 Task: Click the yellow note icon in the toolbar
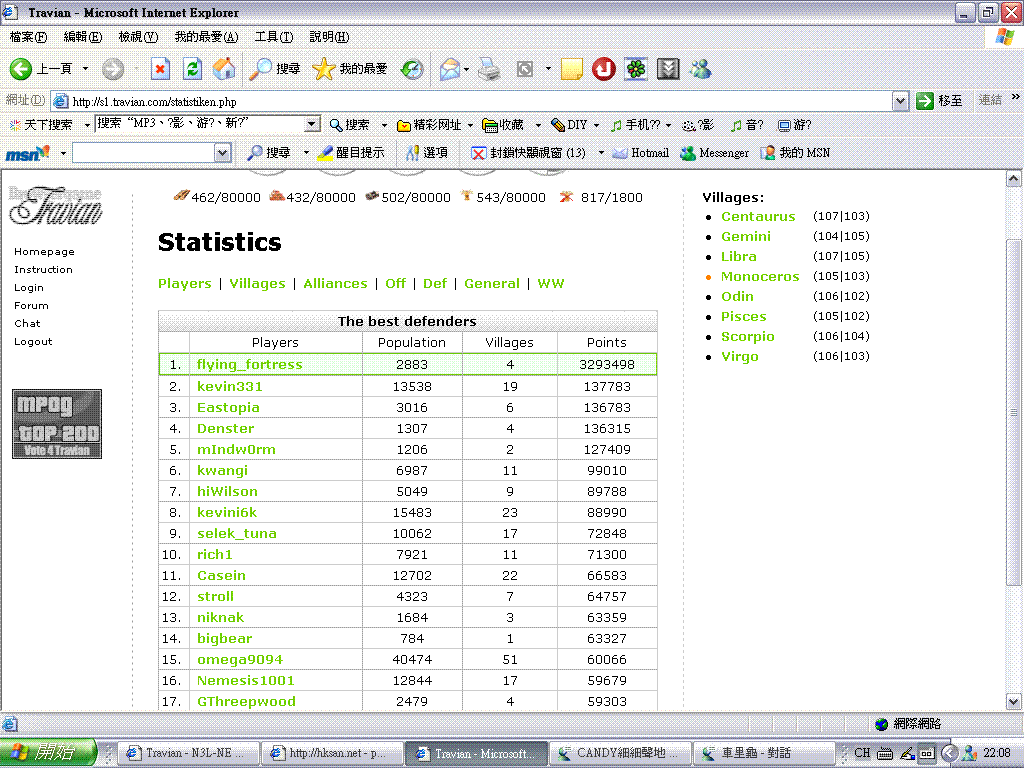571,69
